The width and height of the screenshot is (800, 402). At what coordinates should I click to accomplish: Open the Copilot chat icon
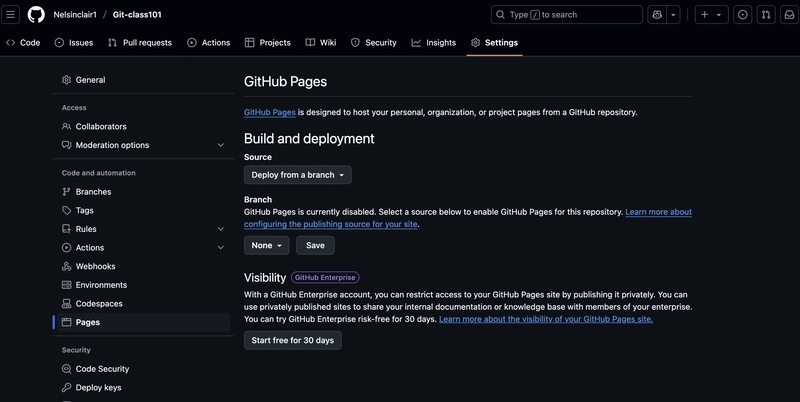pos(657,15)
